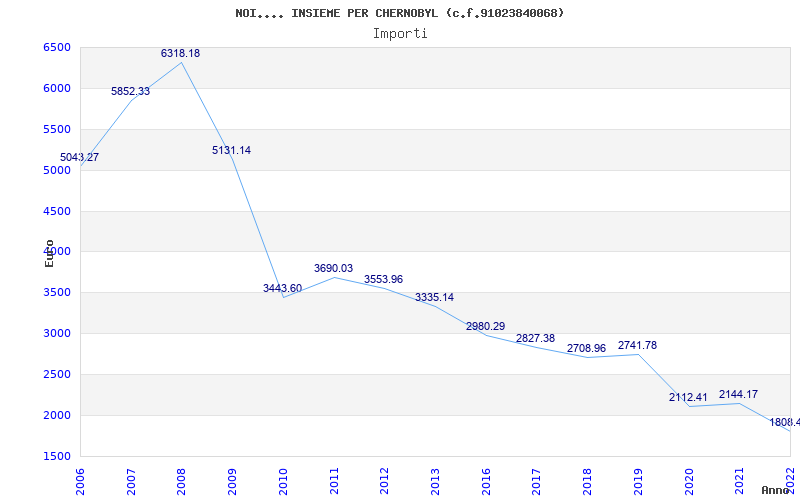Viewport: 800px width, 500px height.
Task: Select the 2741.78 data label
Action: [637, 345]
